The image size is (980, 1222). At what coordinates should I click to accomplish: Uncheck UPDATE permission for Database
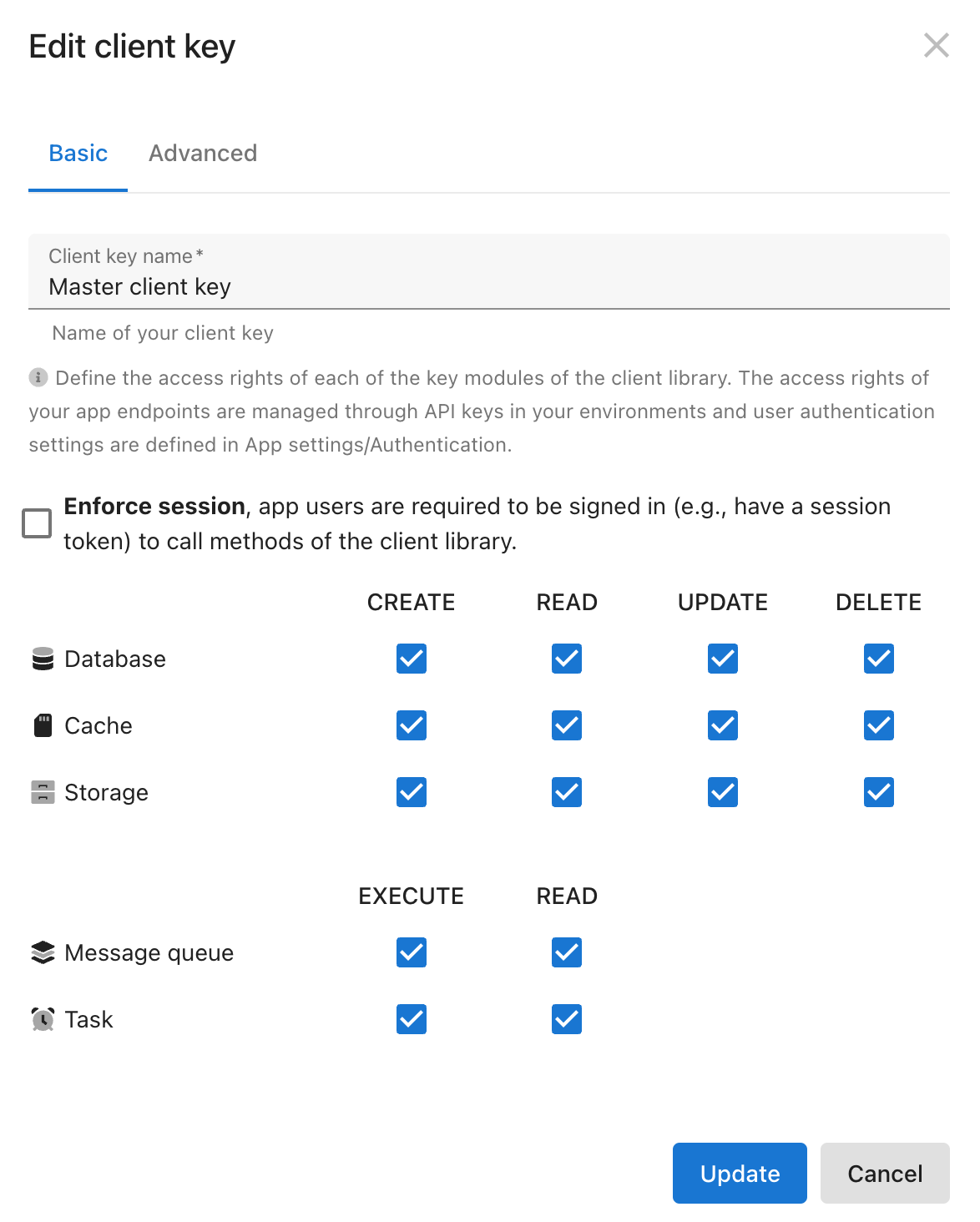[722, 659]
